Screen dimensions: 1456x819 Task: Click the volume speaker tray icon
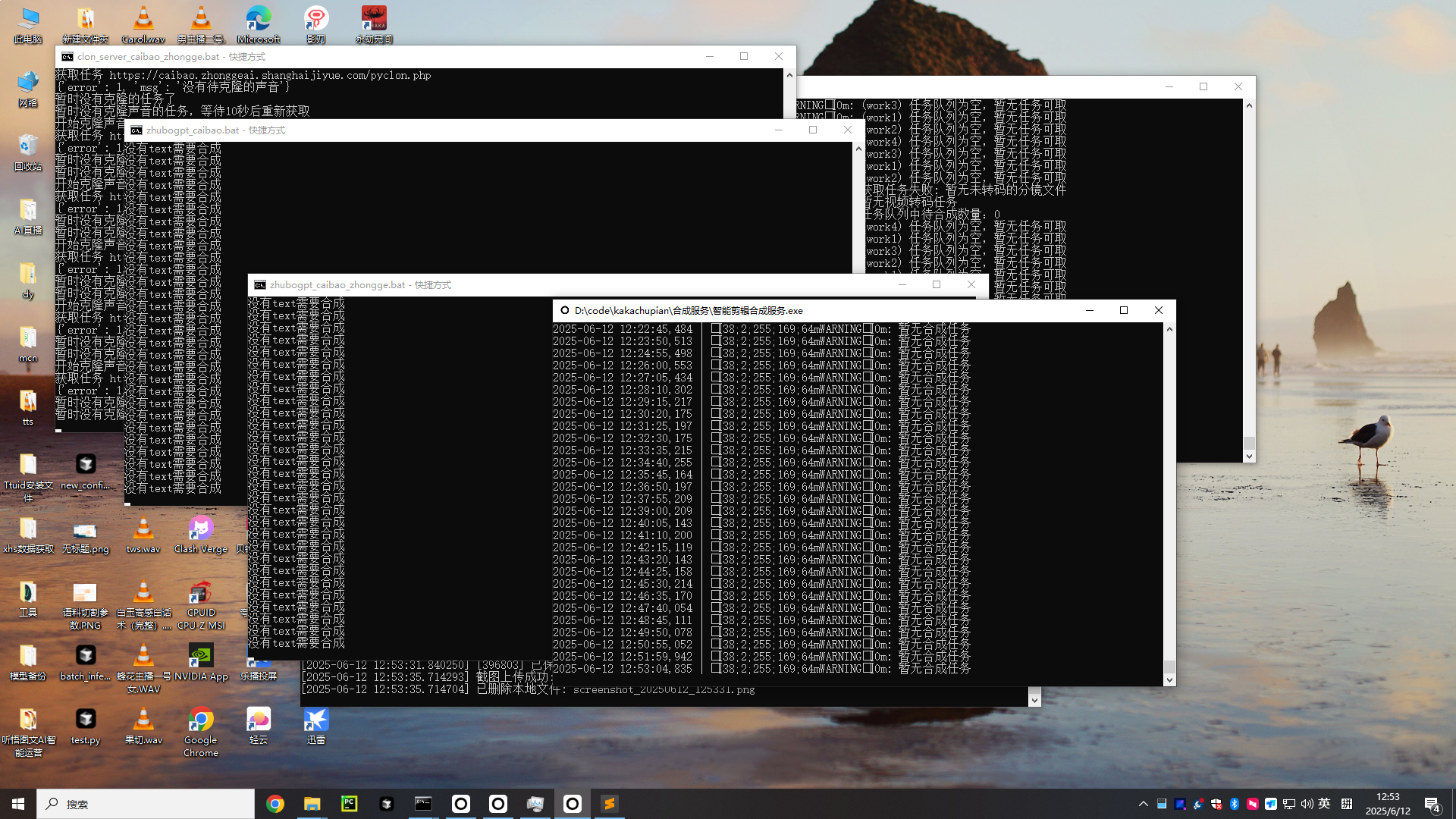point(1307,804)
